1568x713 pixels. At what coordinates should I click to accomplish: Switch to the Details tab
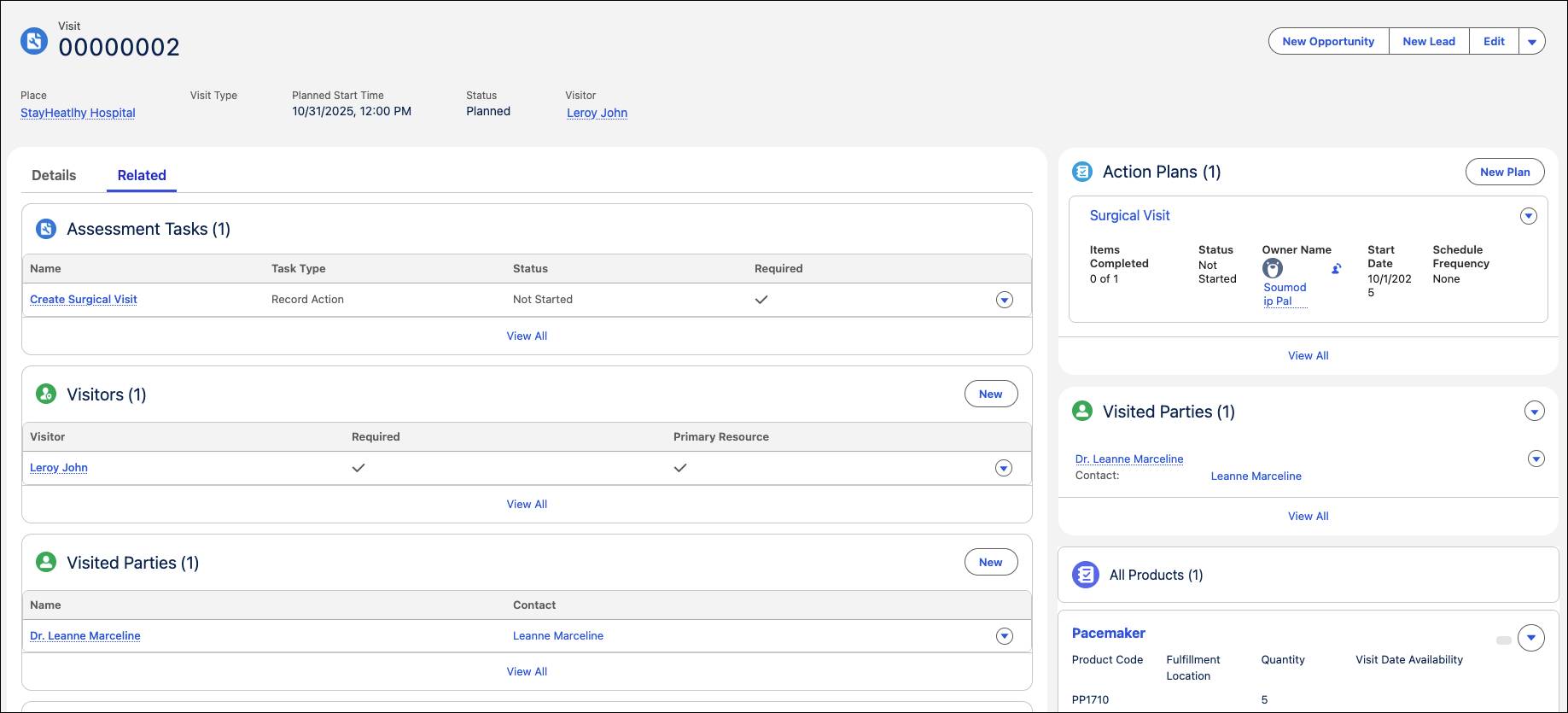(x=54, y=175)
